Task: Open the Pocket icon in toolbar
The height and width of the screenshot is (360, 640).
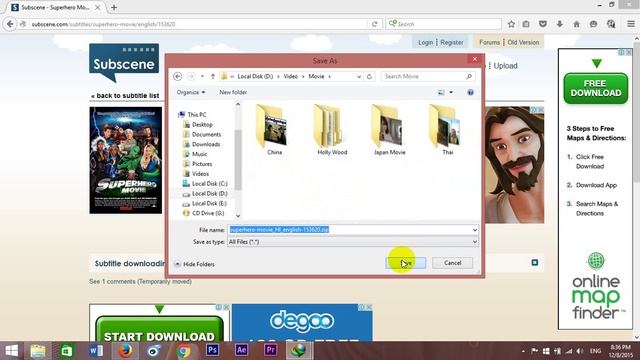Action: click(x=543, y=24)
